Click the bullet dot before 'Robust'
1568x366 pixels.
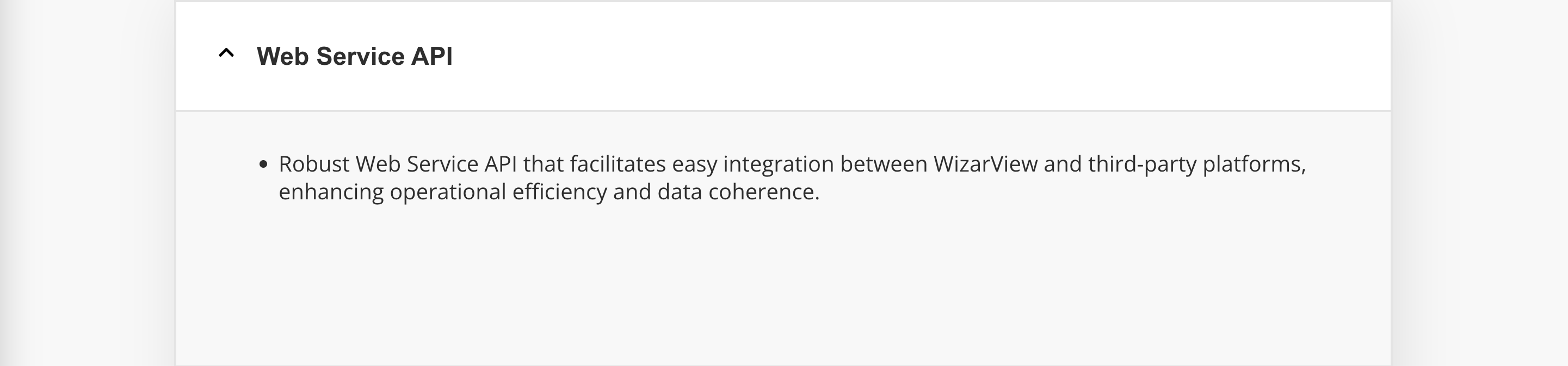pos(263,164)
